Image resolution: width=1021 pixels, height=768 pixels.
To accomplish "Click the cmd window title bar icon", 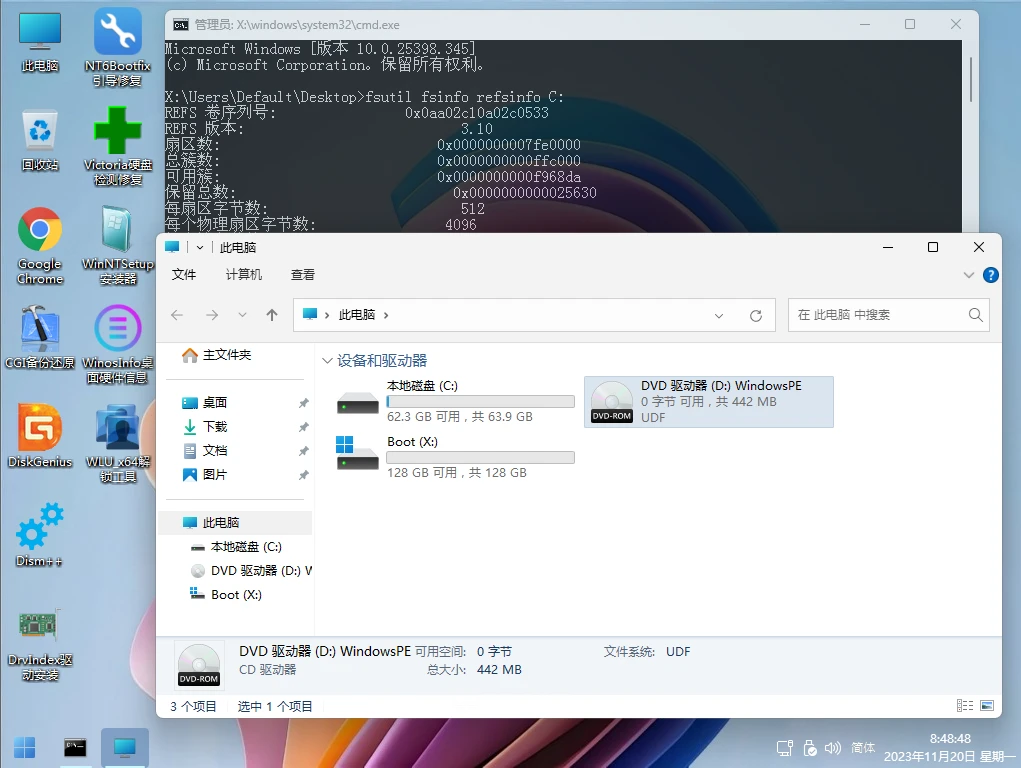I will (x=180, y=25).
